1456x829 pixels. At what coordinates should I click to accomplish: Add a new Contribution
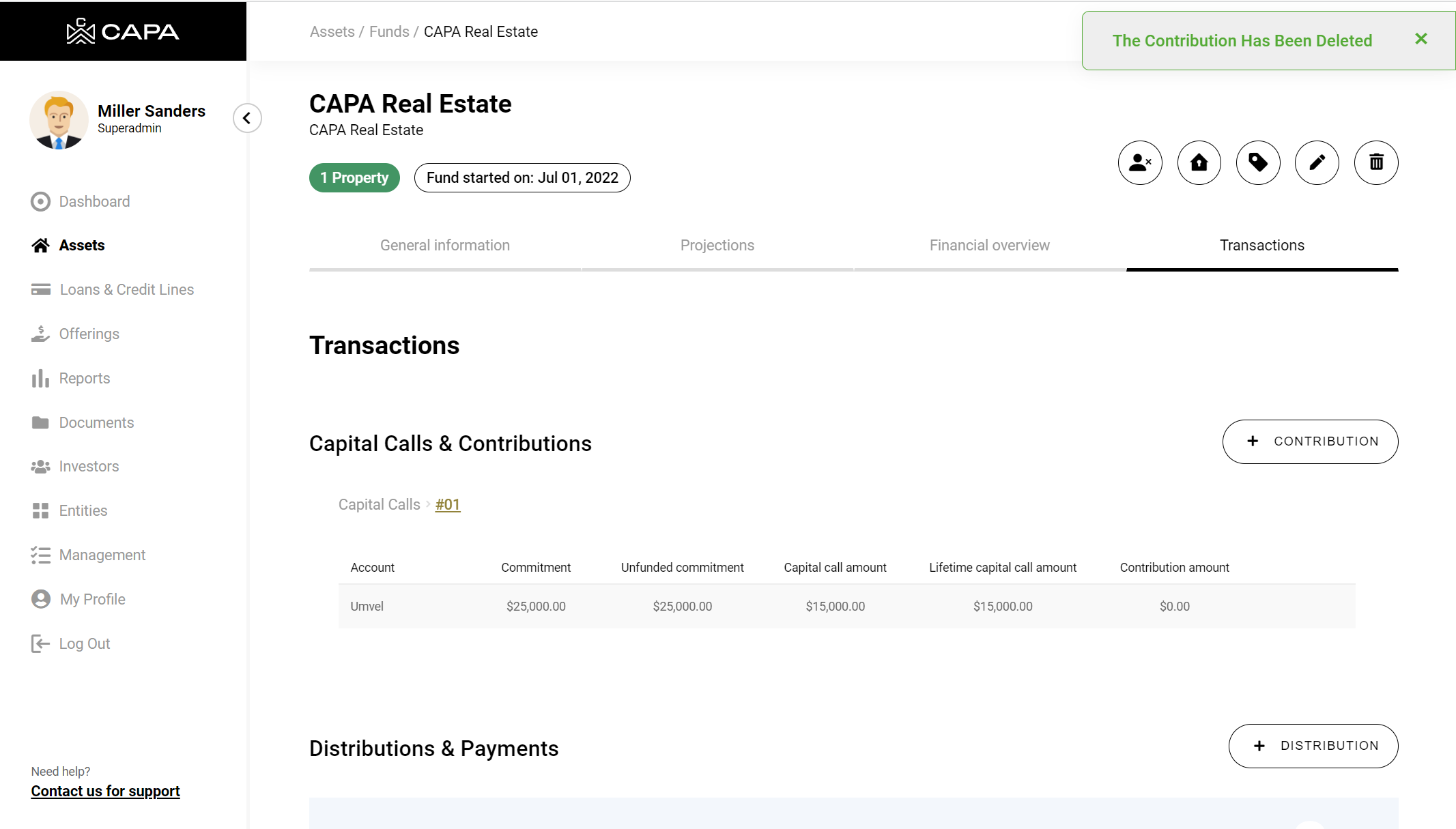1309,441
